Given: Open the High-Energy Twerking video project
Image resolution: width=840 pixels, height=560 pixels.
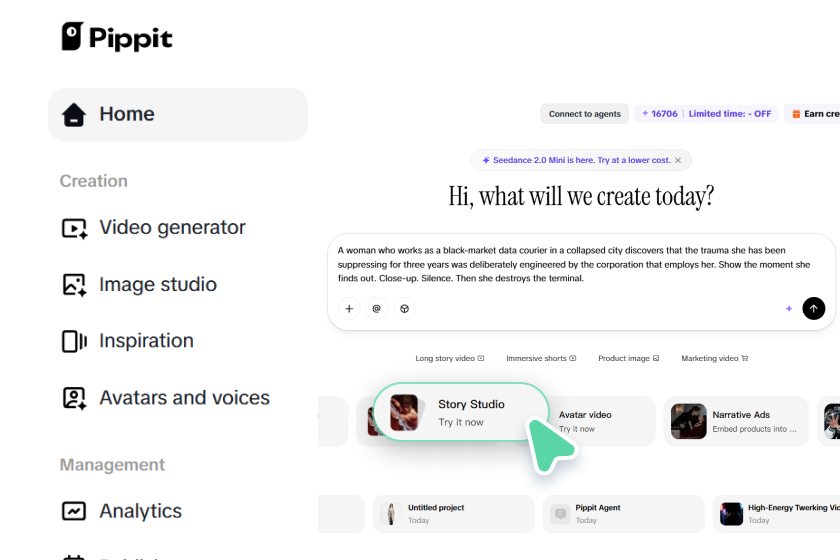Looking at the screenshot, I should pos(776,514).
